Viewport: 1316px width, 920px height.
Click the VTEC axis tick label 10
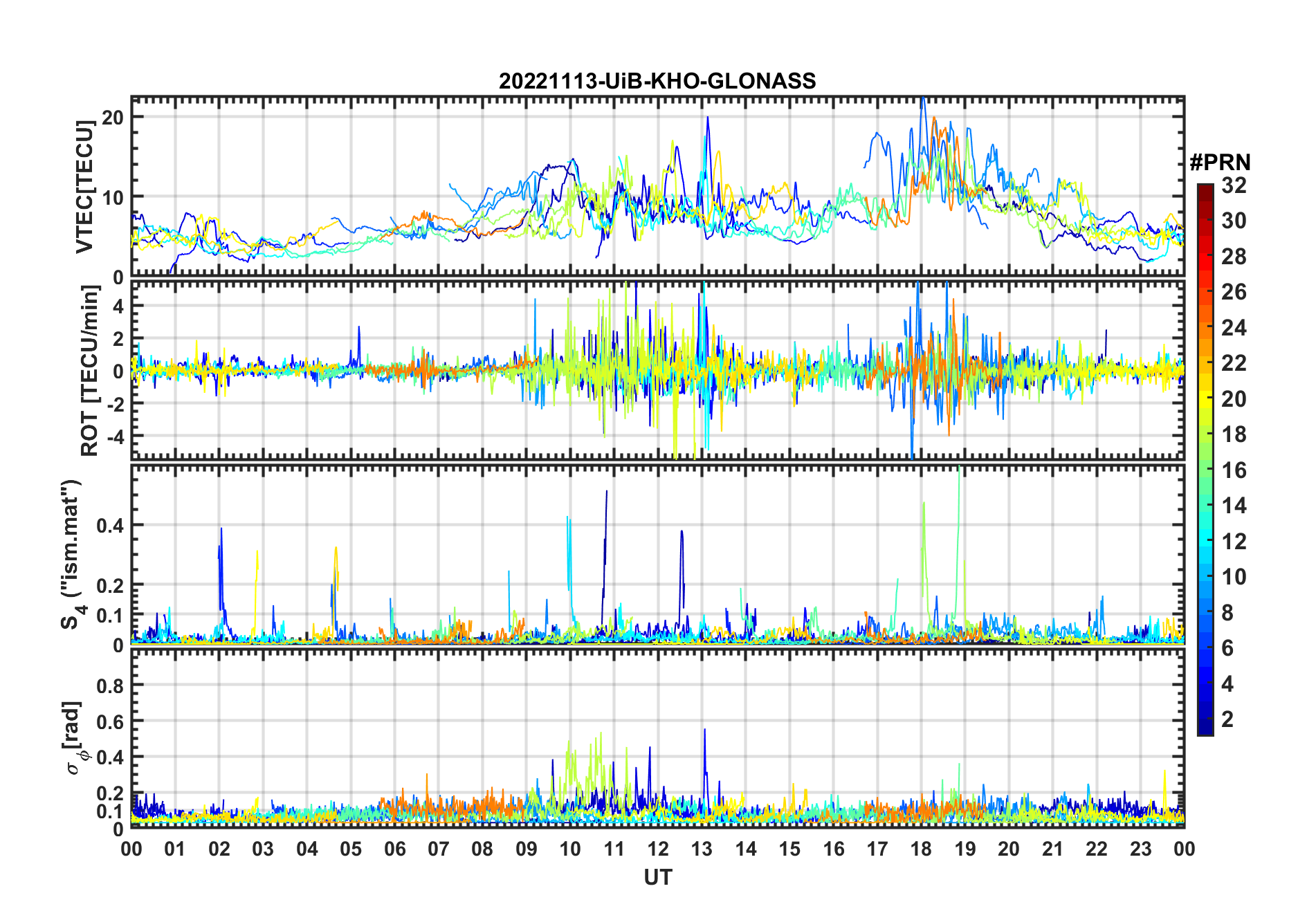[113, 198]
